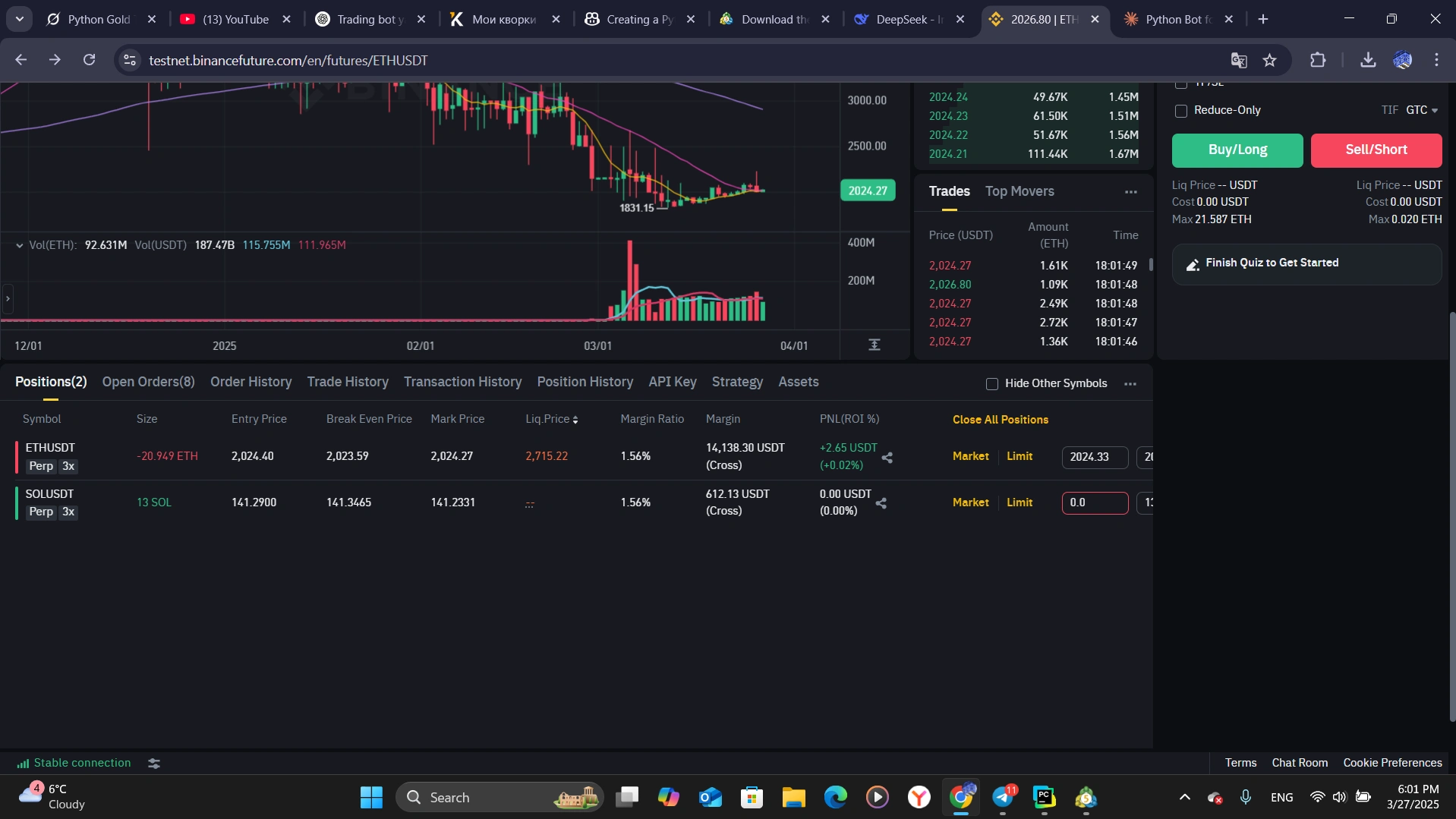Click Finish Quiz to Get Started

1306,263
